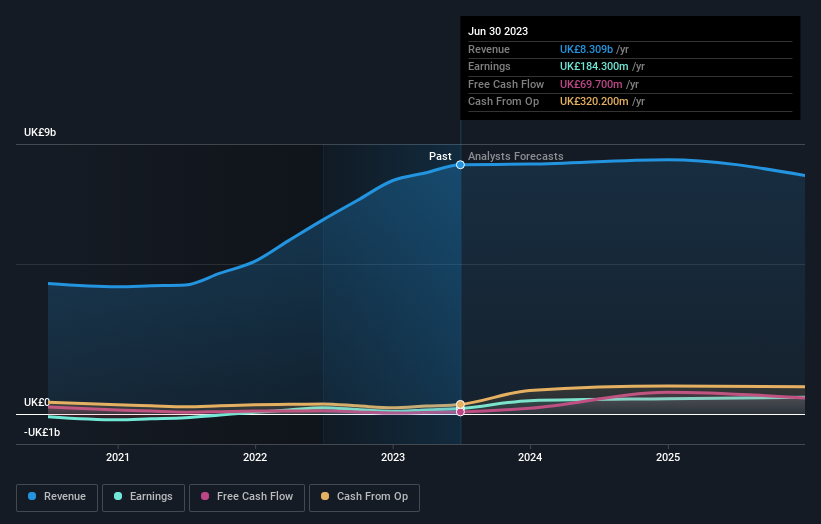Toggle the Free Cash Flow legend button
The image size is (821, 524).
point(247,497)
